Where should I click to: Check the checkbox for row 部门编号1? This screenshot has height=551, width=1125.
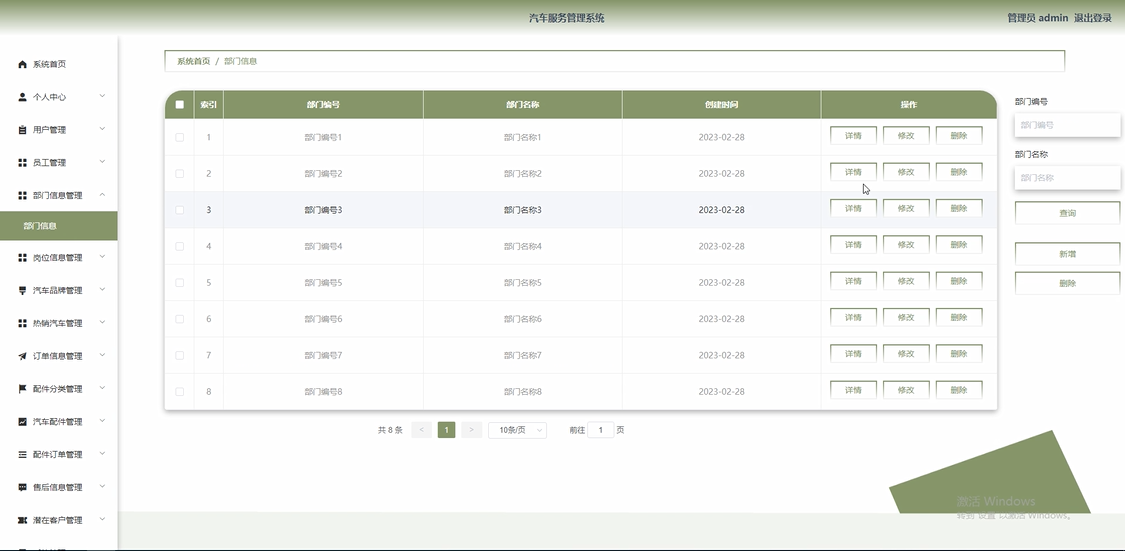179,137
